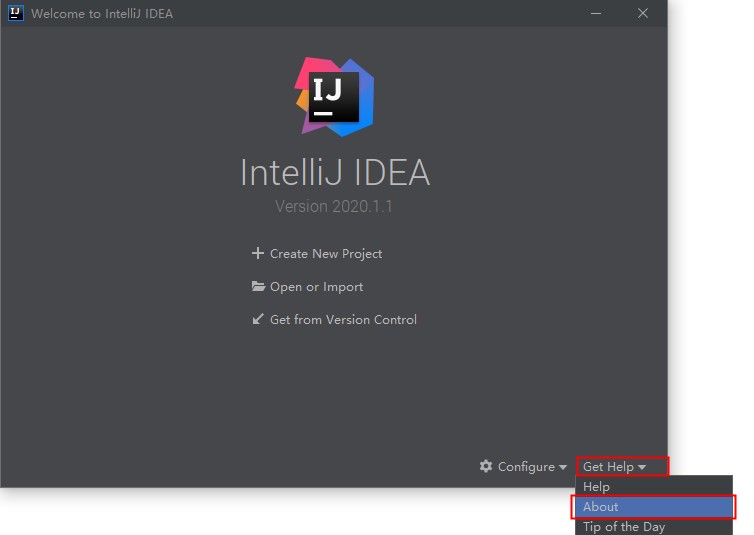This screenshot has height=535, width=754.
Task: Click the IntelliJ IDEA heading text
Action: [334, 173]
